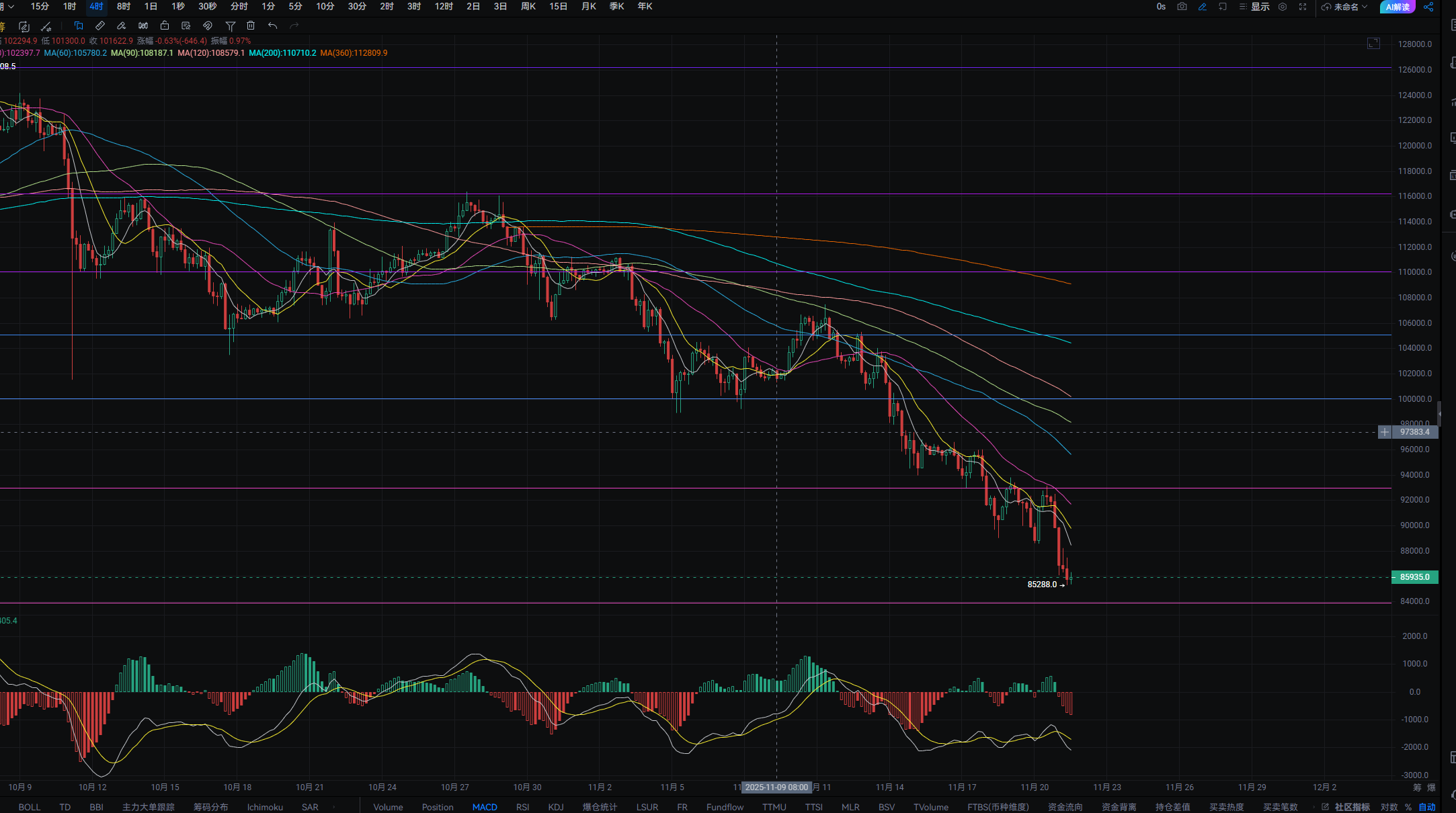
Task: Toggle 自动 auto scale mode
Action: click(x=1427, y=807)
